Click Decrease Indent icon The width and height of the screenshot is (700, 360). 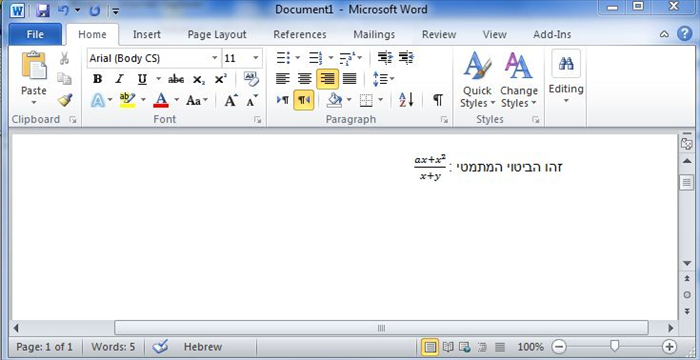pos(385,58)
